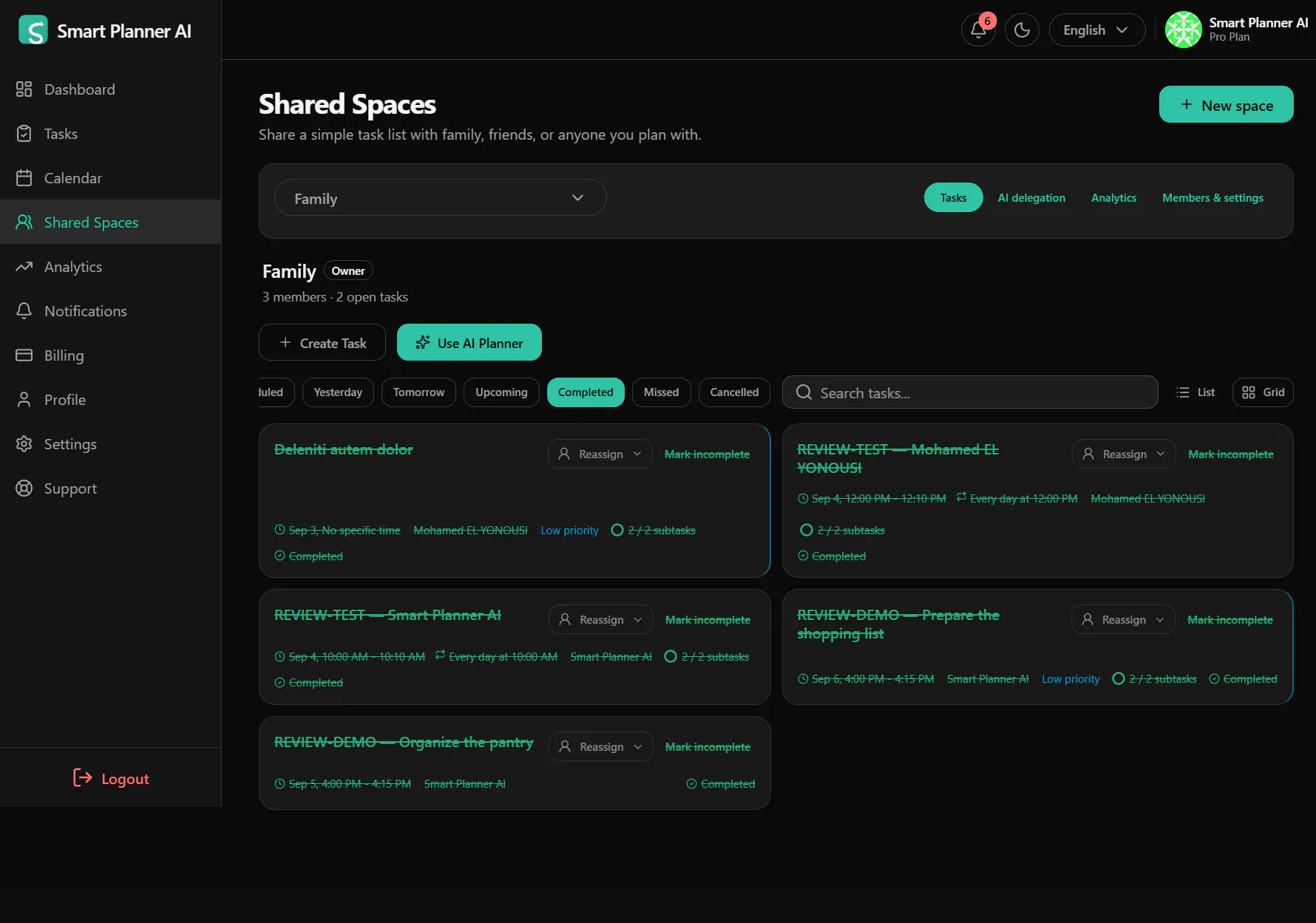Click the Settings gear icon

coord(24,444)
